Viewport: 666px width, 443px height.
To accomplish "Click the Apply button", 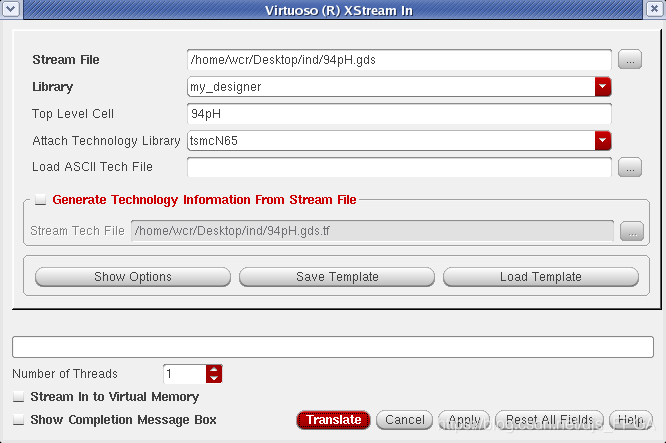I will coord(464,420).
